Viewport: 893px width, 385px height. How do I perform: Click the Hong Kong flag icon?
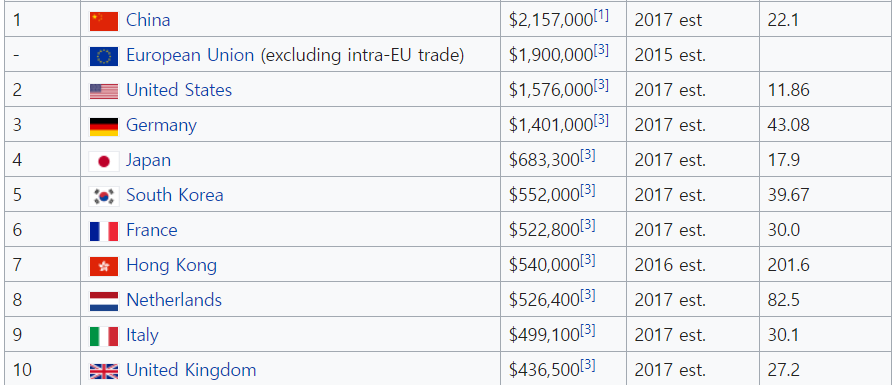104,266
